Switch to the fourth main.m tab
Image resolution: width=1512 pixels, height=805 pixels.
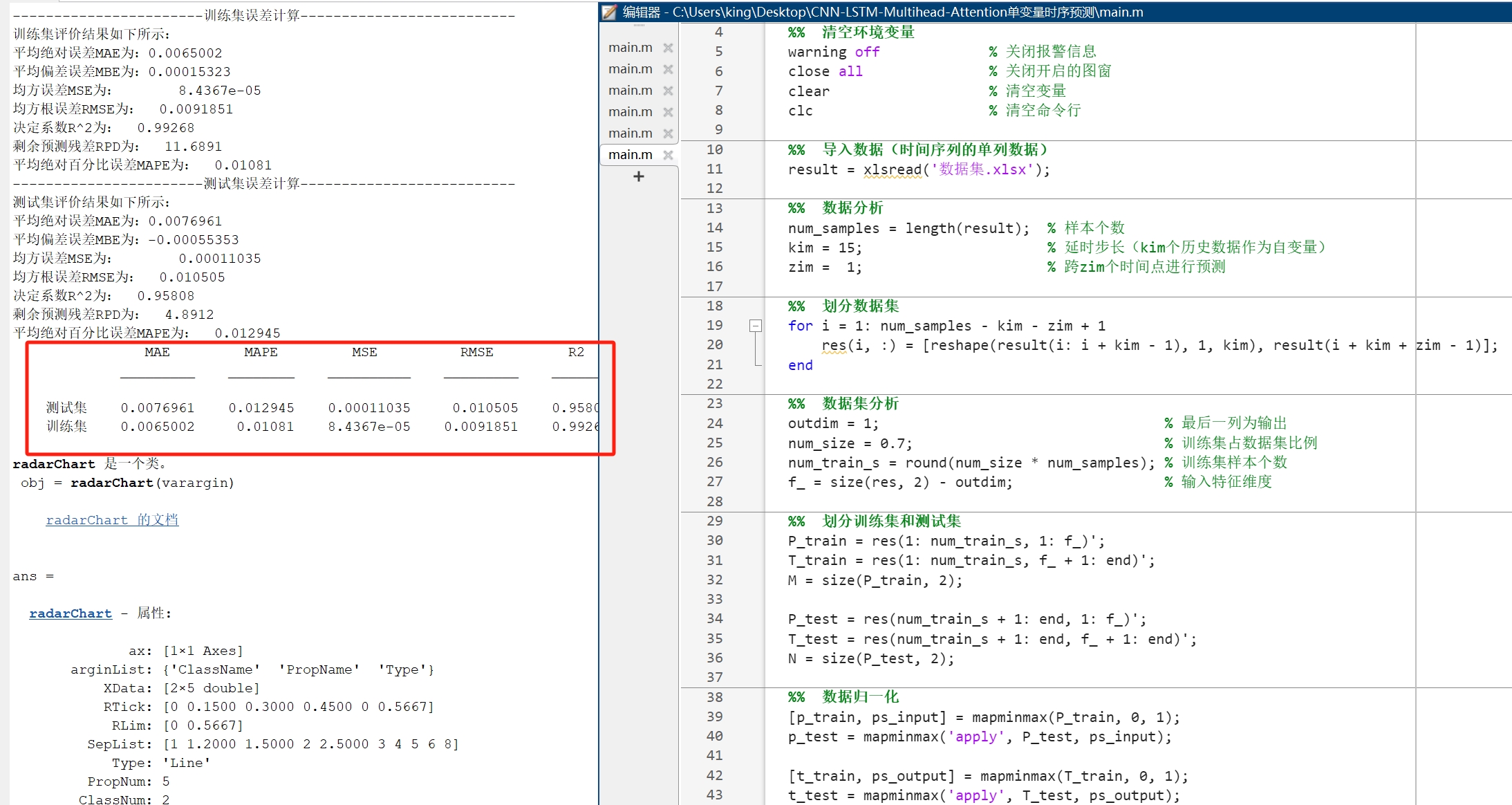(630, 112)
